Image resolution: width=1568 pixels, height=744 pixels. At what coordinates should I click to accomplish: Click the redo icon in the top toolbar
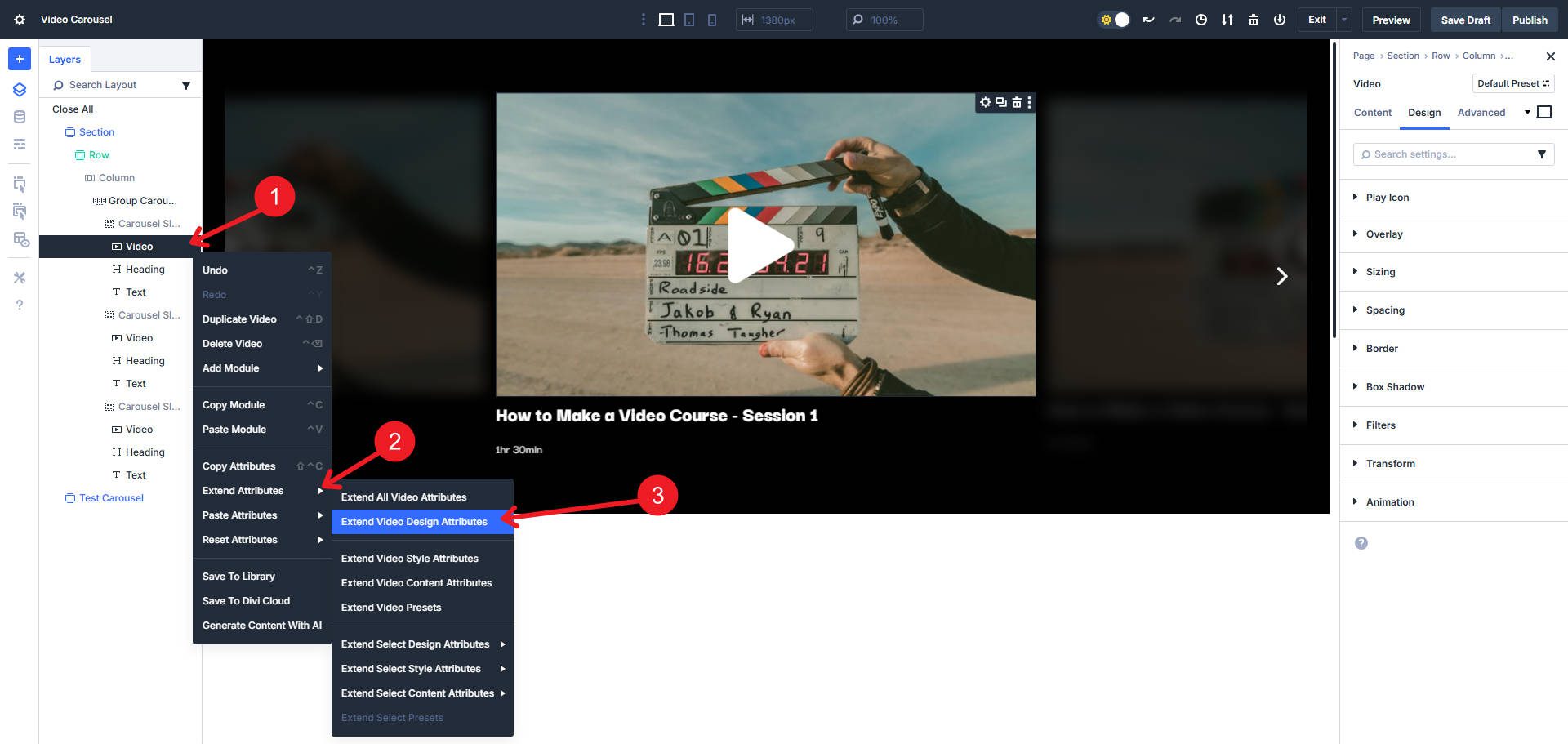(x=1175, y=19)
